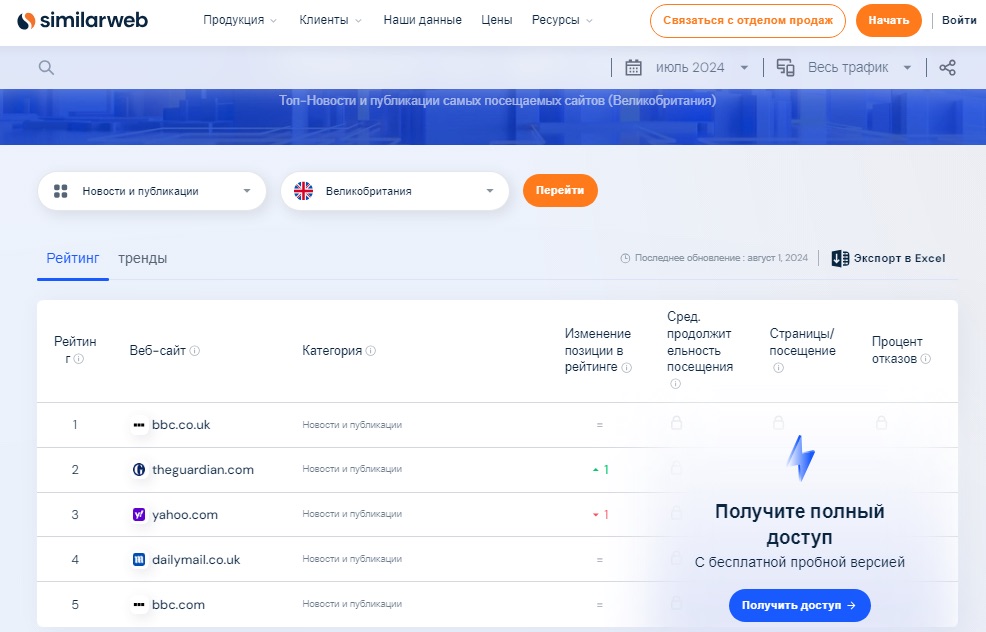Click the Войти link
Image resolution: width=986 pixels, height=632 pixels.
[x=959, y=20]
